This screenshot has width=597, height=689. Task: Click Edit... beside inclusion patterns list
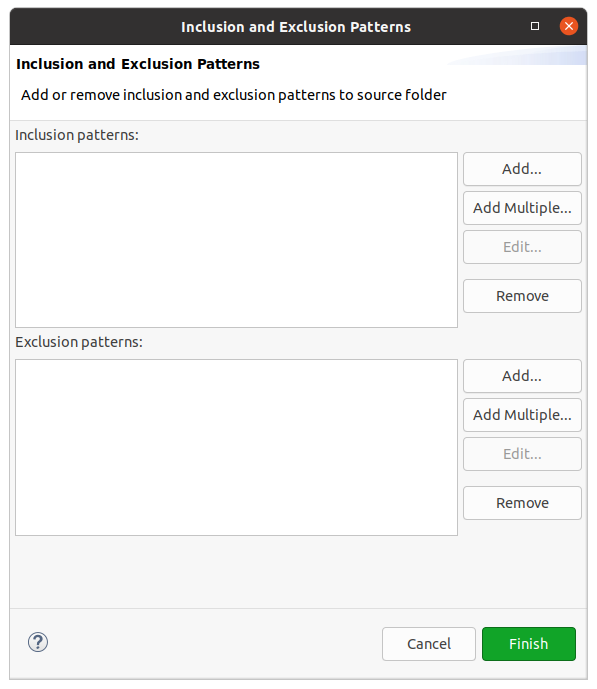tap(522, 247)
